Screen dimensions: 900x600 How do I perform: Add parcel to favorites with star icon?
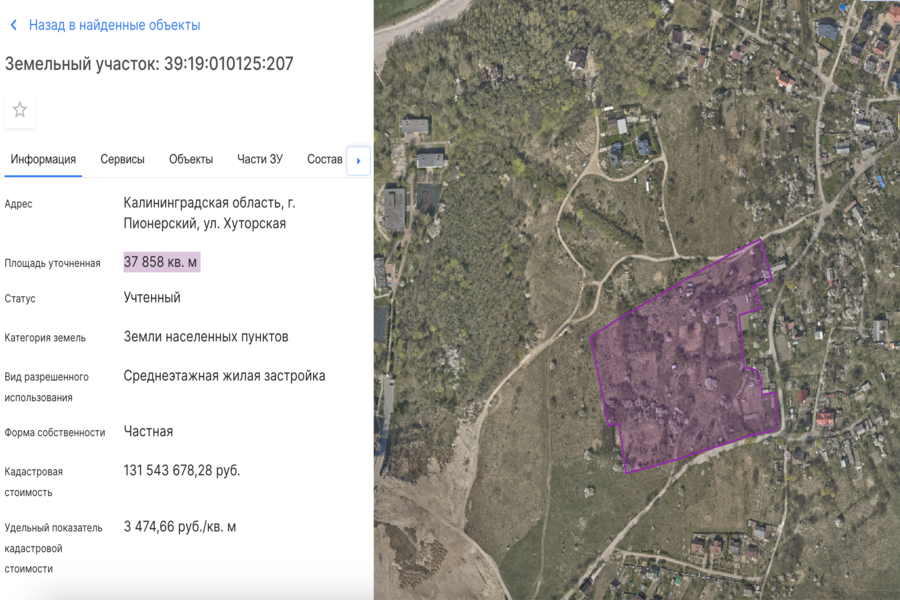(x=20, y=110)
